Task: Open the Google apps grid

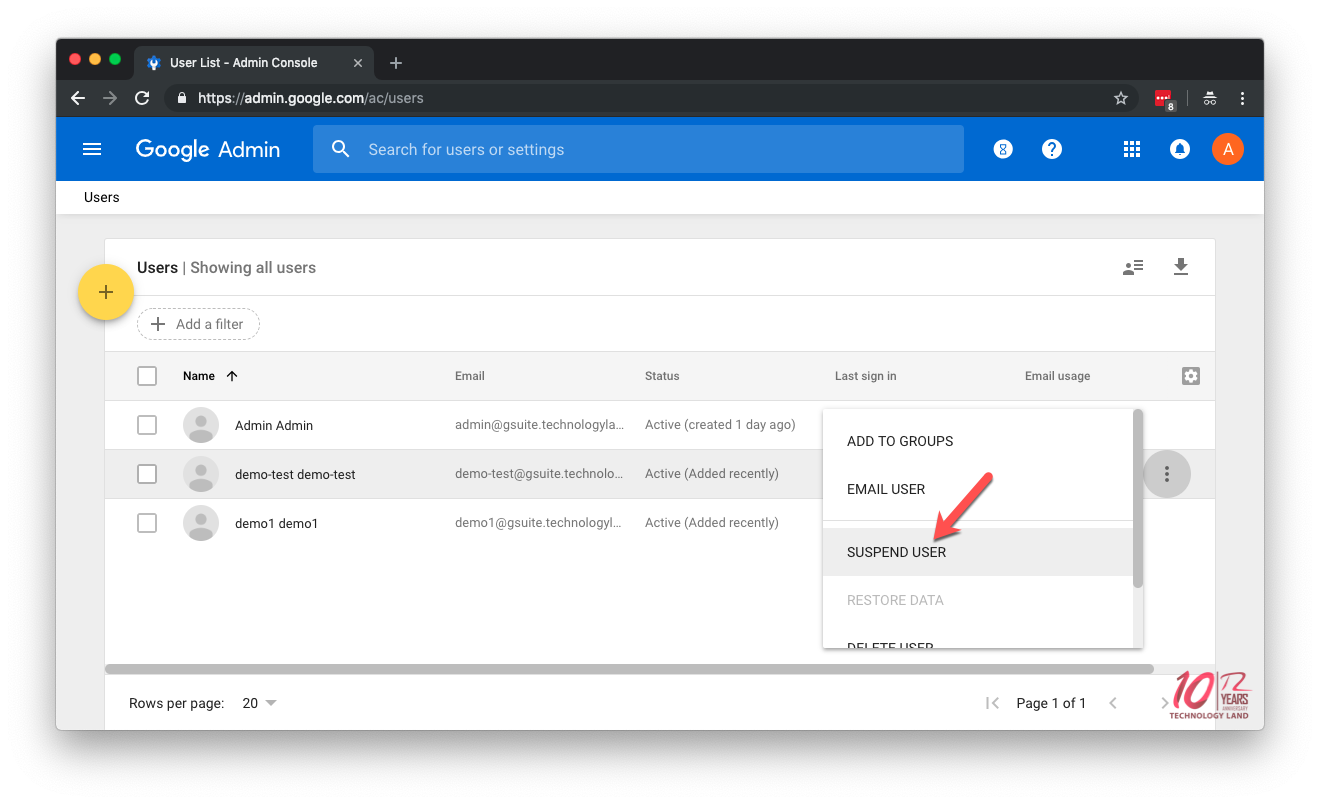Action: (x=1131, y=149)
